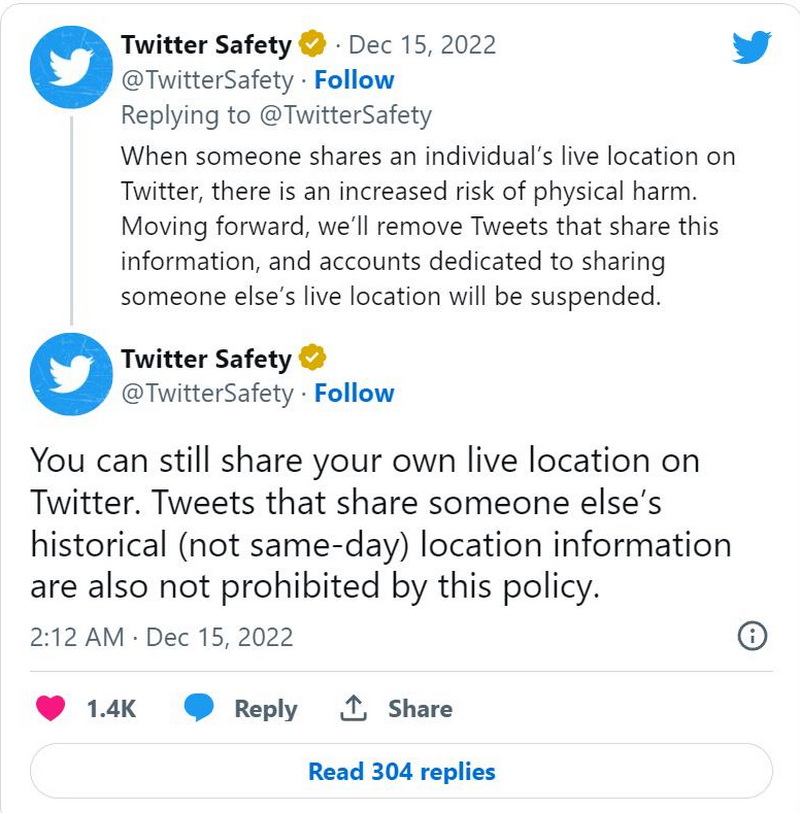800x813 pixels.
Task: Click the Share label text
Action: point(420,709)
